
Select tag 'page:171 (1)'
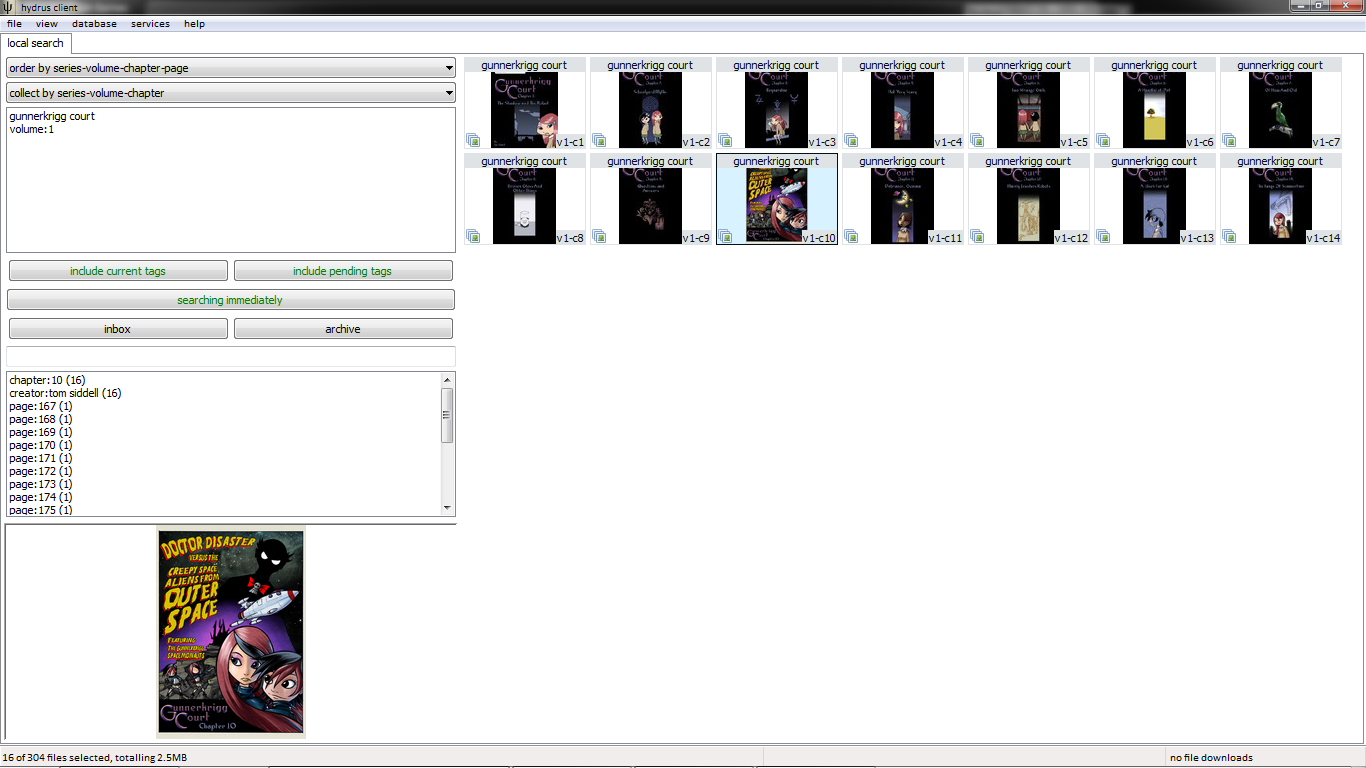point(41,458)
